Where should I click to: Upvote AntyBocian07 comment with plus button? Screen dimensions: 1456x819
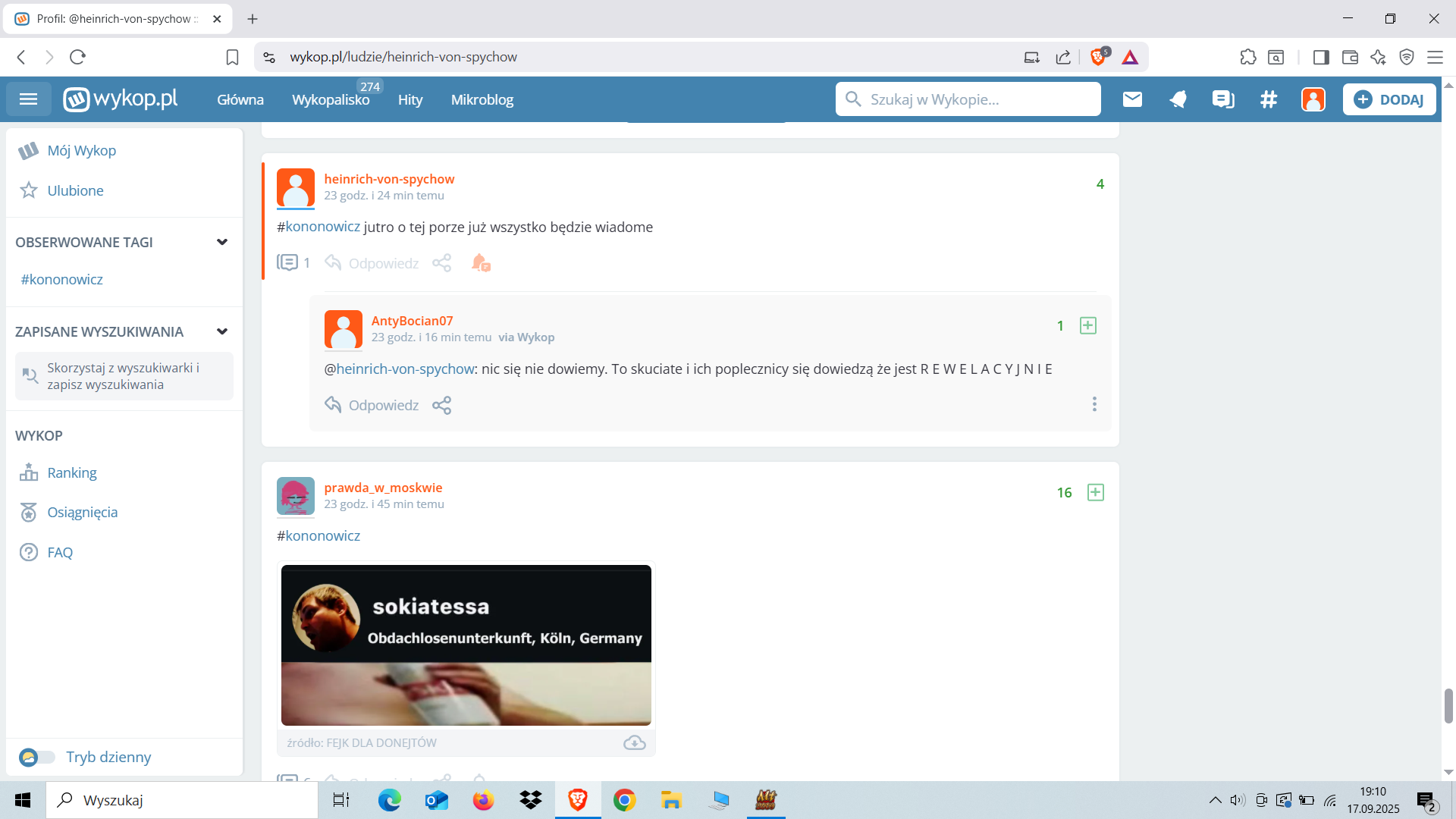click(x=1087, y=325)
